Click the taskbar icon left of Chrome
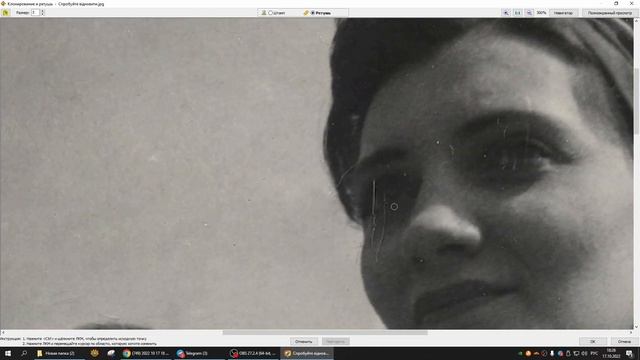 click(x=111, y=353)
